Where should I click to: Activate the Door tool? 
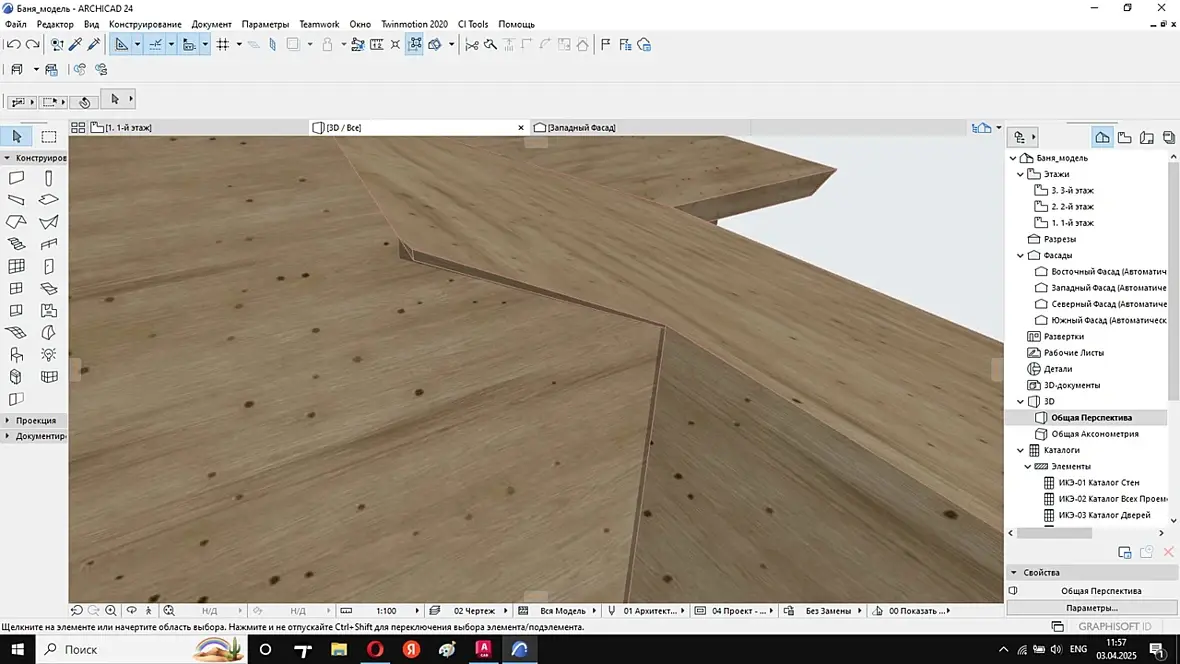click(48, 266)
